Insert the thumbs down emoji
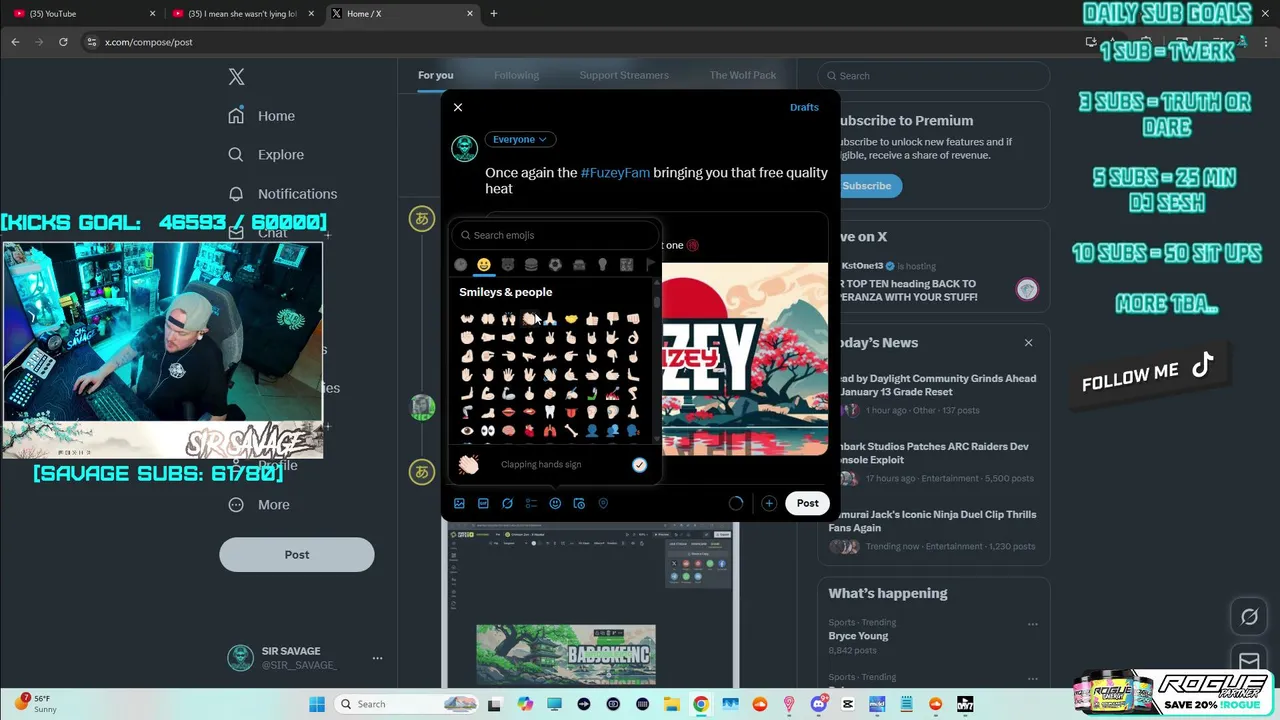1280x720 pixels. [x=612, y=319]
